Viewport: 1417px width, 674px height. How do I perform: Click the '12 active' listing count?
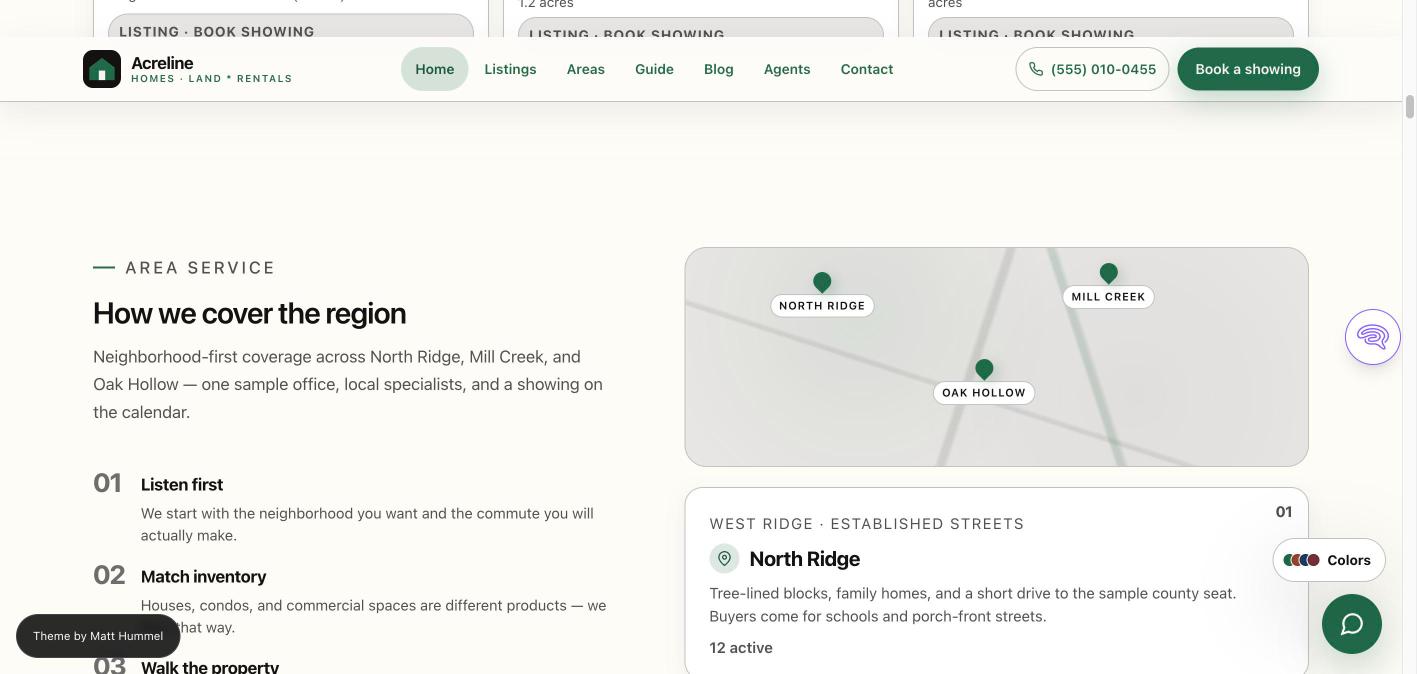[x=741, y=648]
